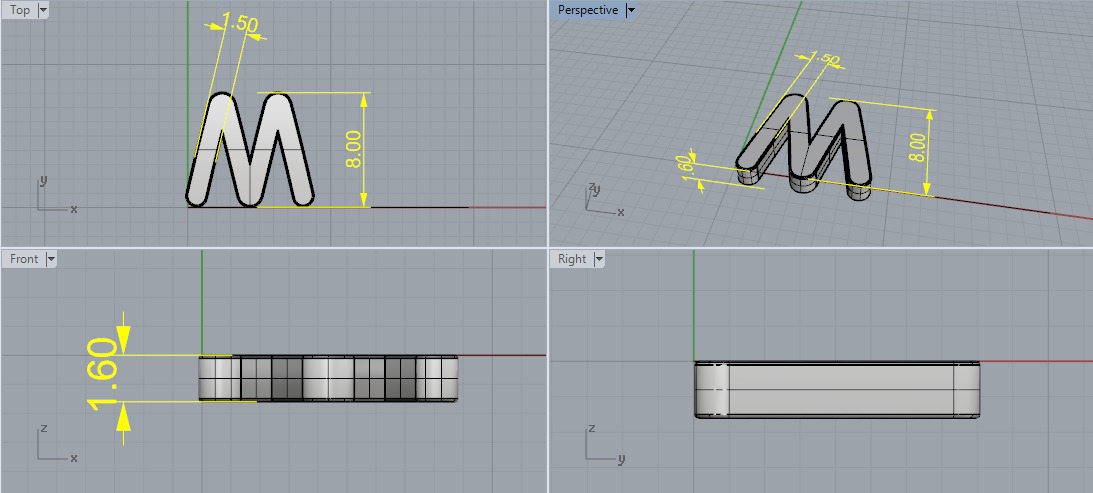Click the xyz axis icon in Perspective viewport
This screenshot has width=1093, height=493.
pos(604,199)
